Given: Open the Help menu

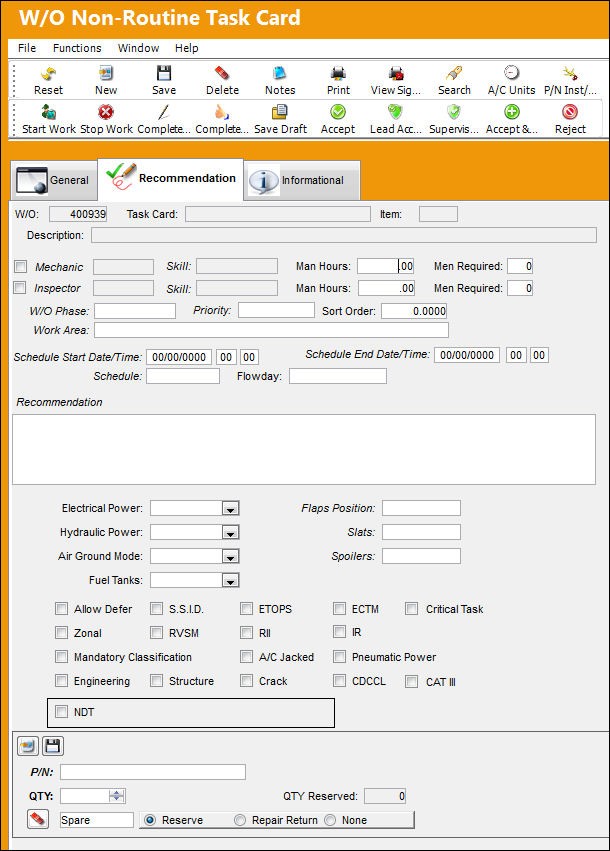Looking at the screenshot, I should click(187, 48).
